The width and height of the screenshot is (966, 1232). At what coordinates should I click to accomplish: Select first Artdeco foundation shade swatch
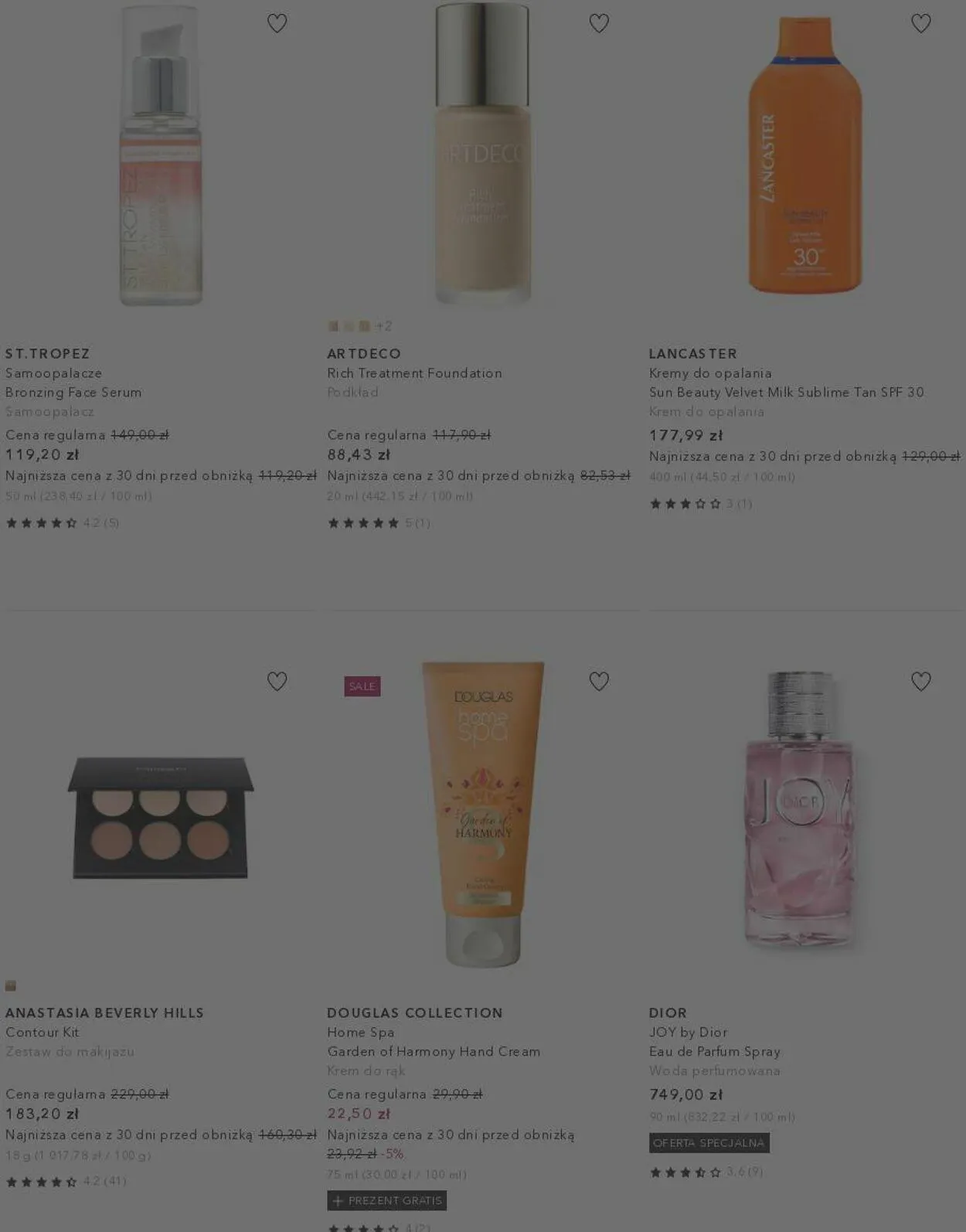[334, 326]
